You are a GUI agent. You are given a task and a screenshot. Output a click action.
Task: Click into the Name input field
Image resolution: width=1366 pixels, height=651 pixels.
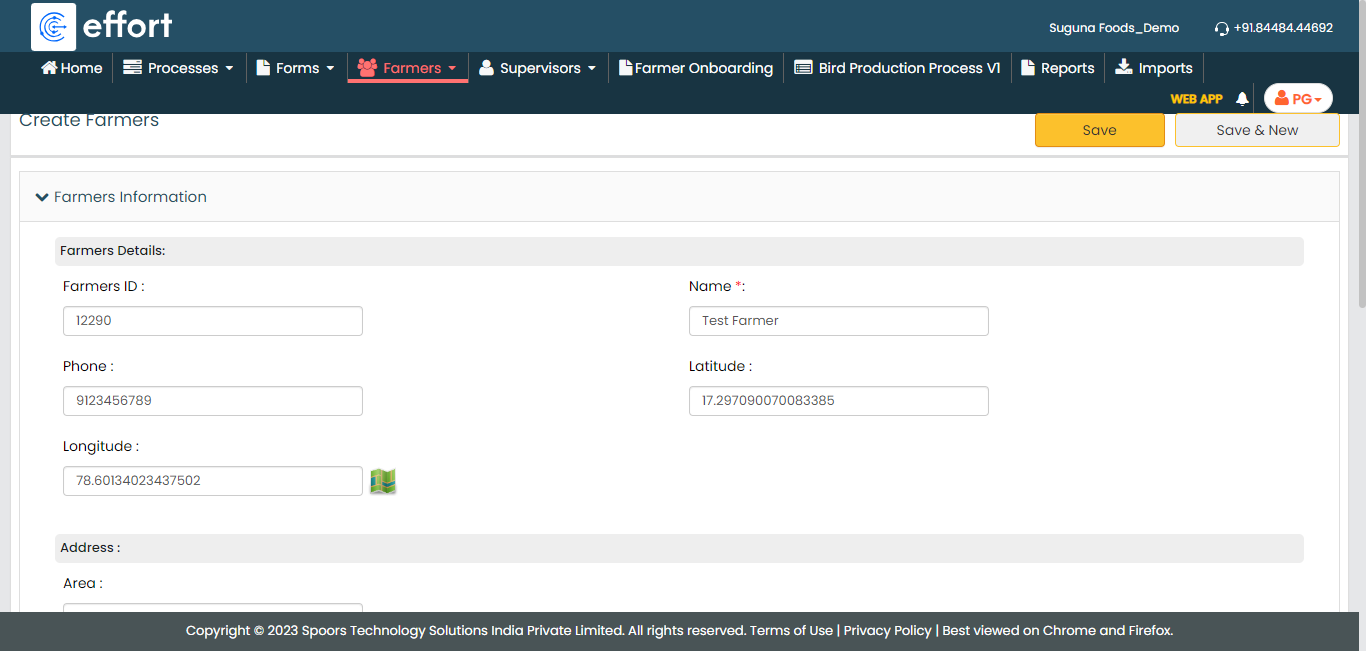[838, 321]
